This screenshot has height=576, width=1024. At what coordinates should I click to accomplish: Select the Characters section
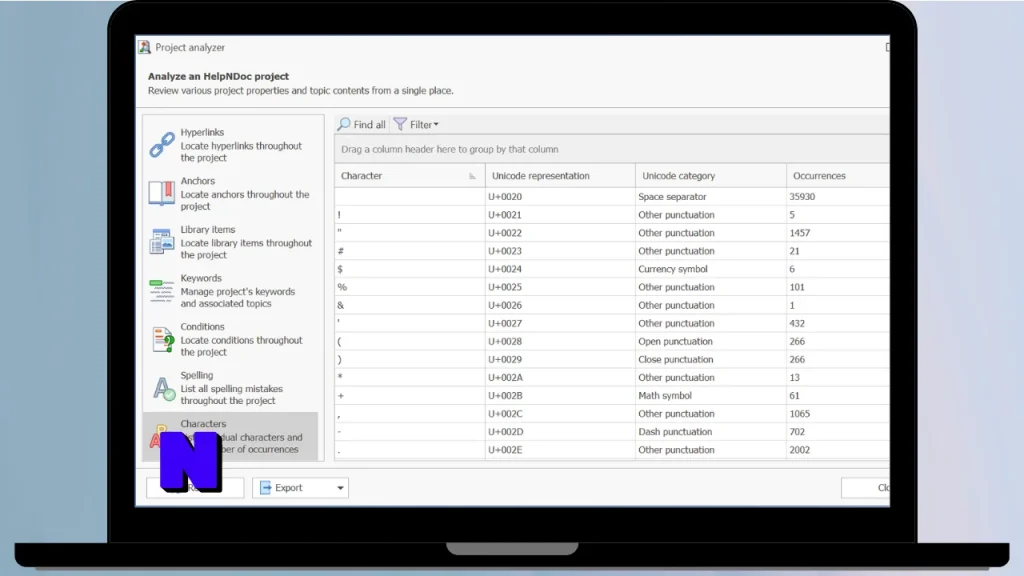pyautogui.click(x=230, y=436)
